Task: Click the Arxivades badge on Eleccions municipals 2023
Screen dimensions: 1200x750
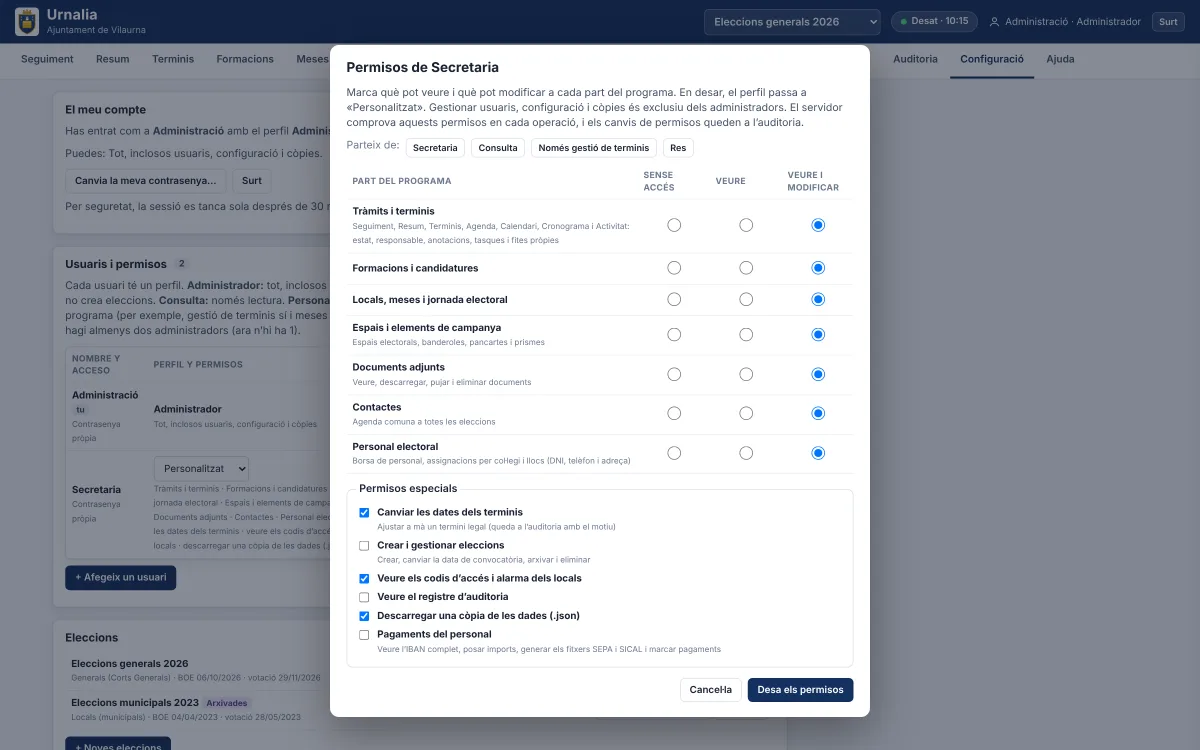Action: [227, 703]
